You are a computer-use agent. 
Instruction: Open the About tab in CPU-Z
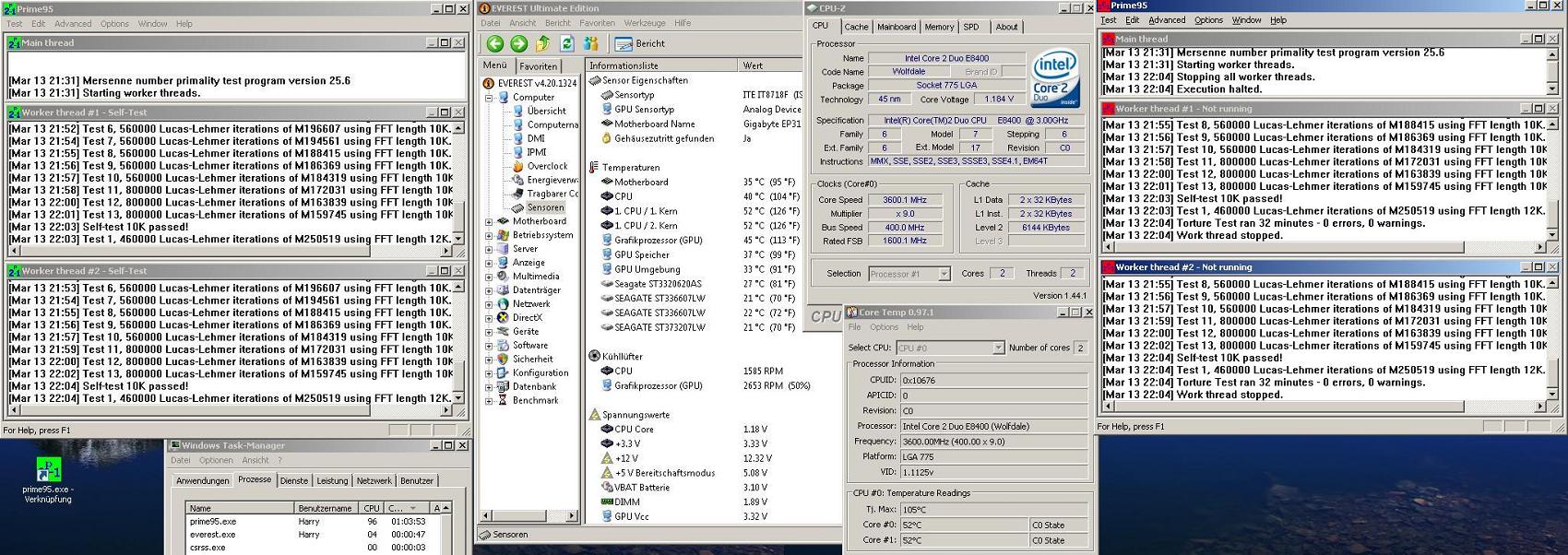tap(1006, 27)
